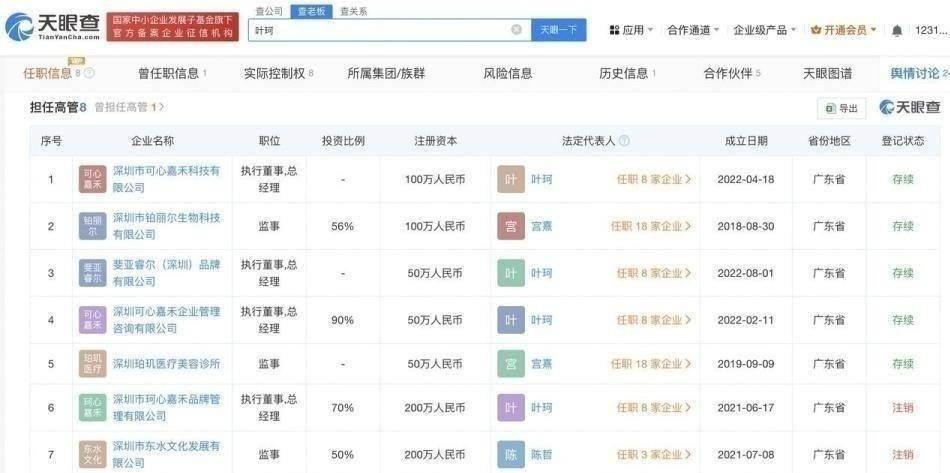The image size is (950, 473).
Task: Open the 所属集团/族群 tab
Action: pos(386,73)
